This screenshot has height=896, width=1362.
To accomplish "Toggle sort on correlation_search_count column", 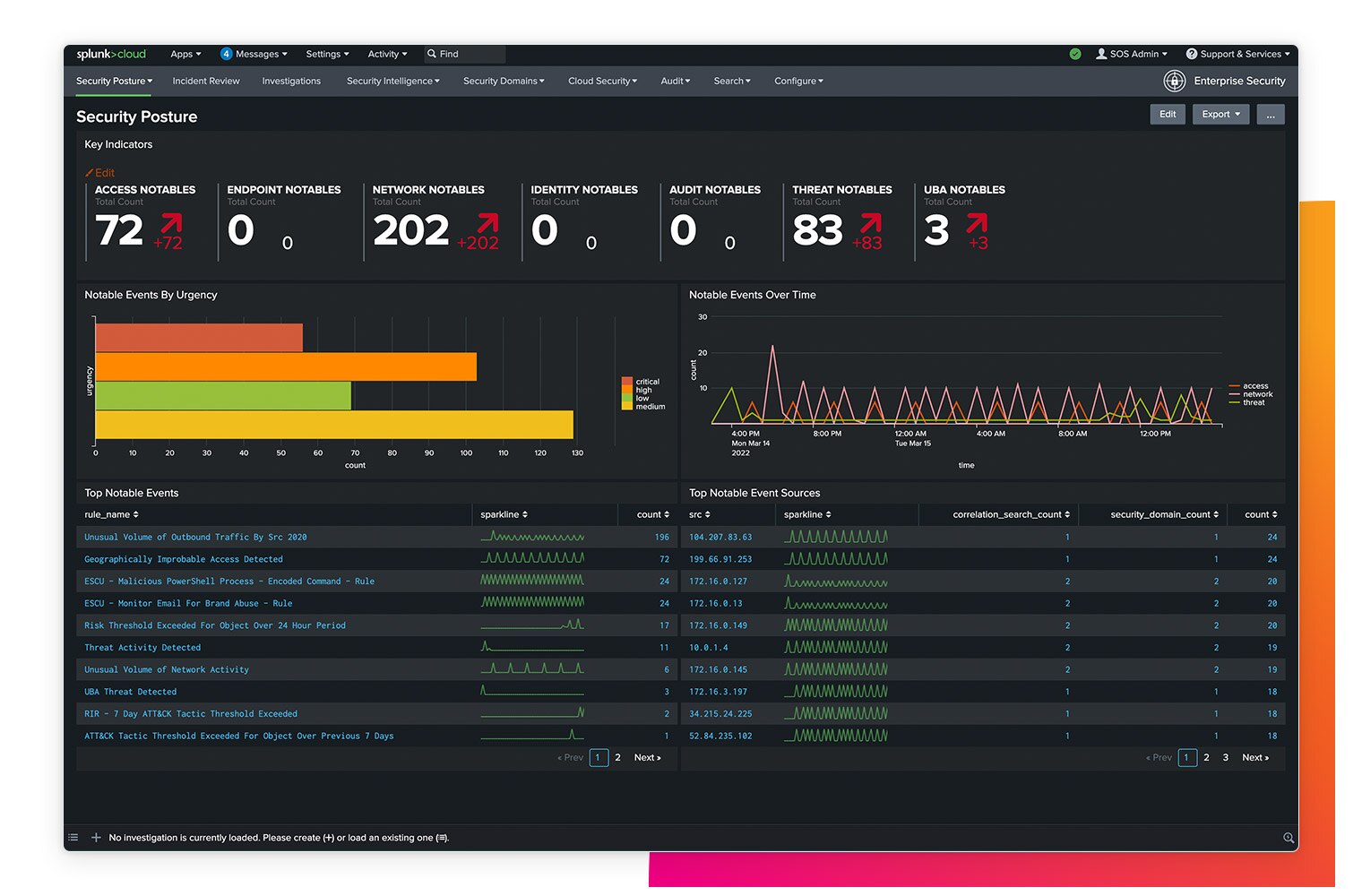I will pos(1011,514).
